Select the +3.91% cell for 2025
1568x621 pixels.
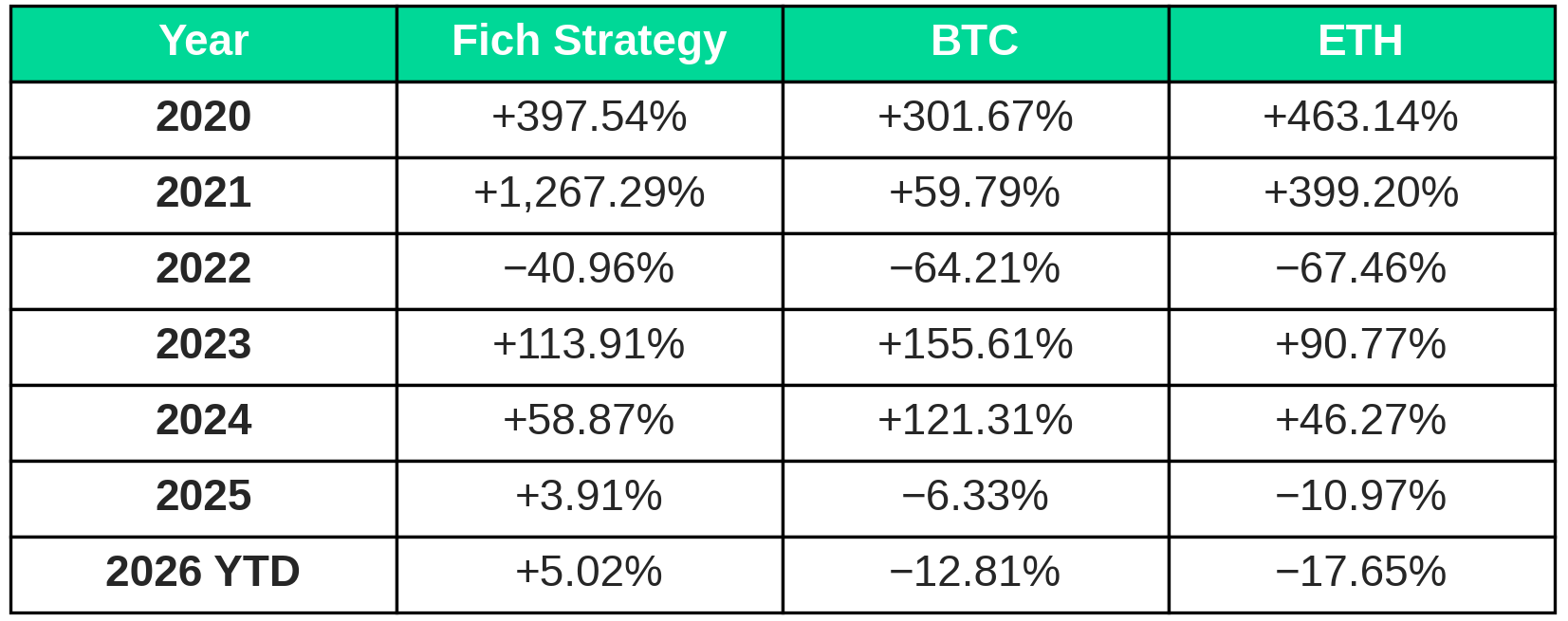tap(590, 499)
